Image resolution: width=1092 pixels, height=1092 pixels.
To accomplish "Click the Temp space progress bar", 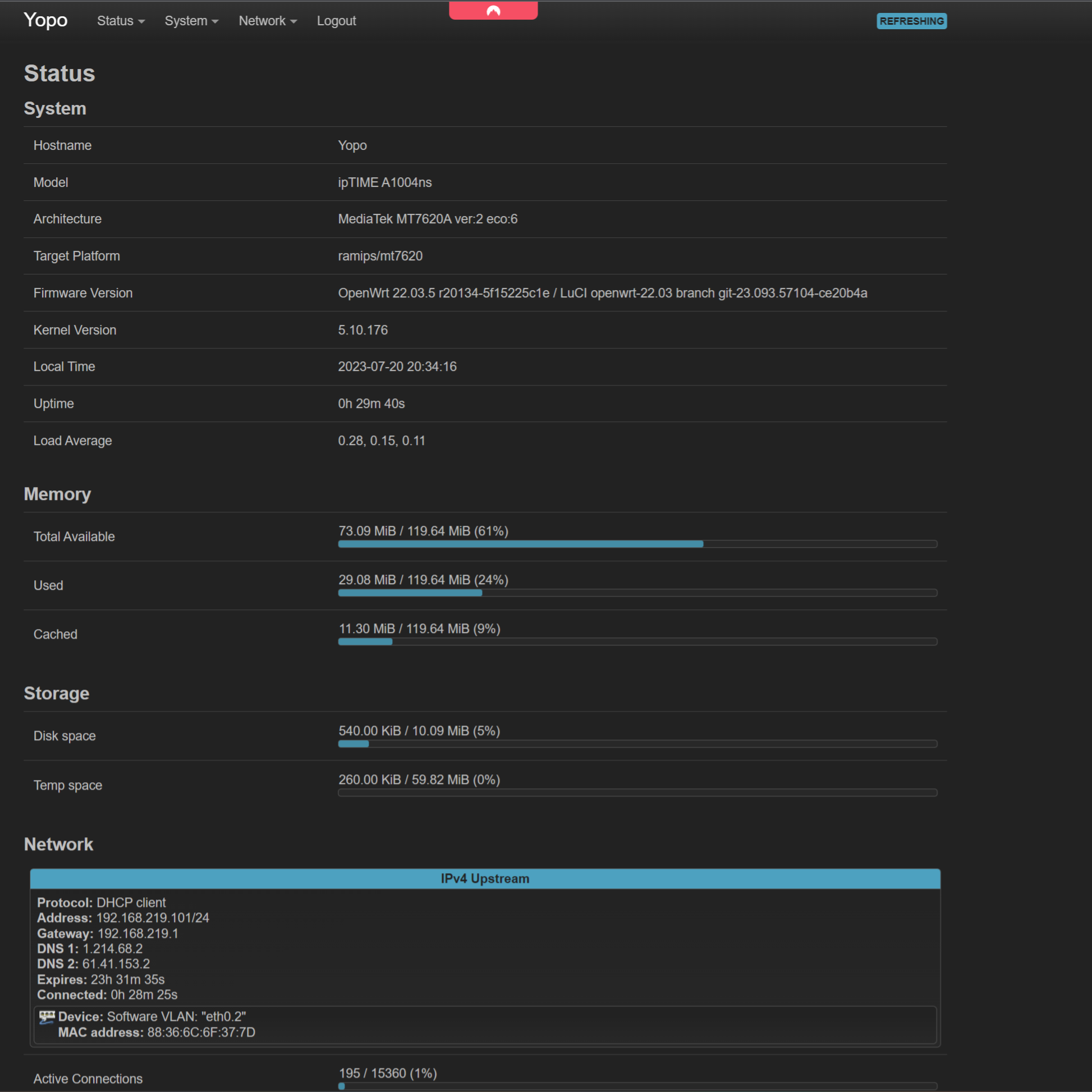I will coord(637,792).
